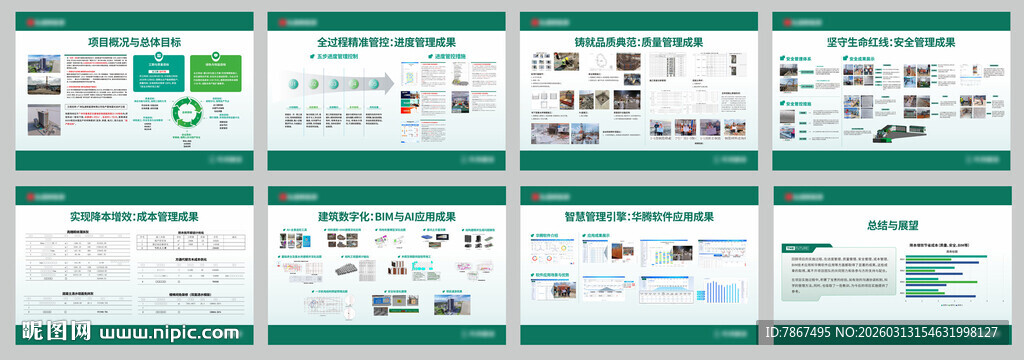This screenshot has height=360, width=1024.
Task: Click the green summary text box in 总结与展望
Action: click(838, 272)
